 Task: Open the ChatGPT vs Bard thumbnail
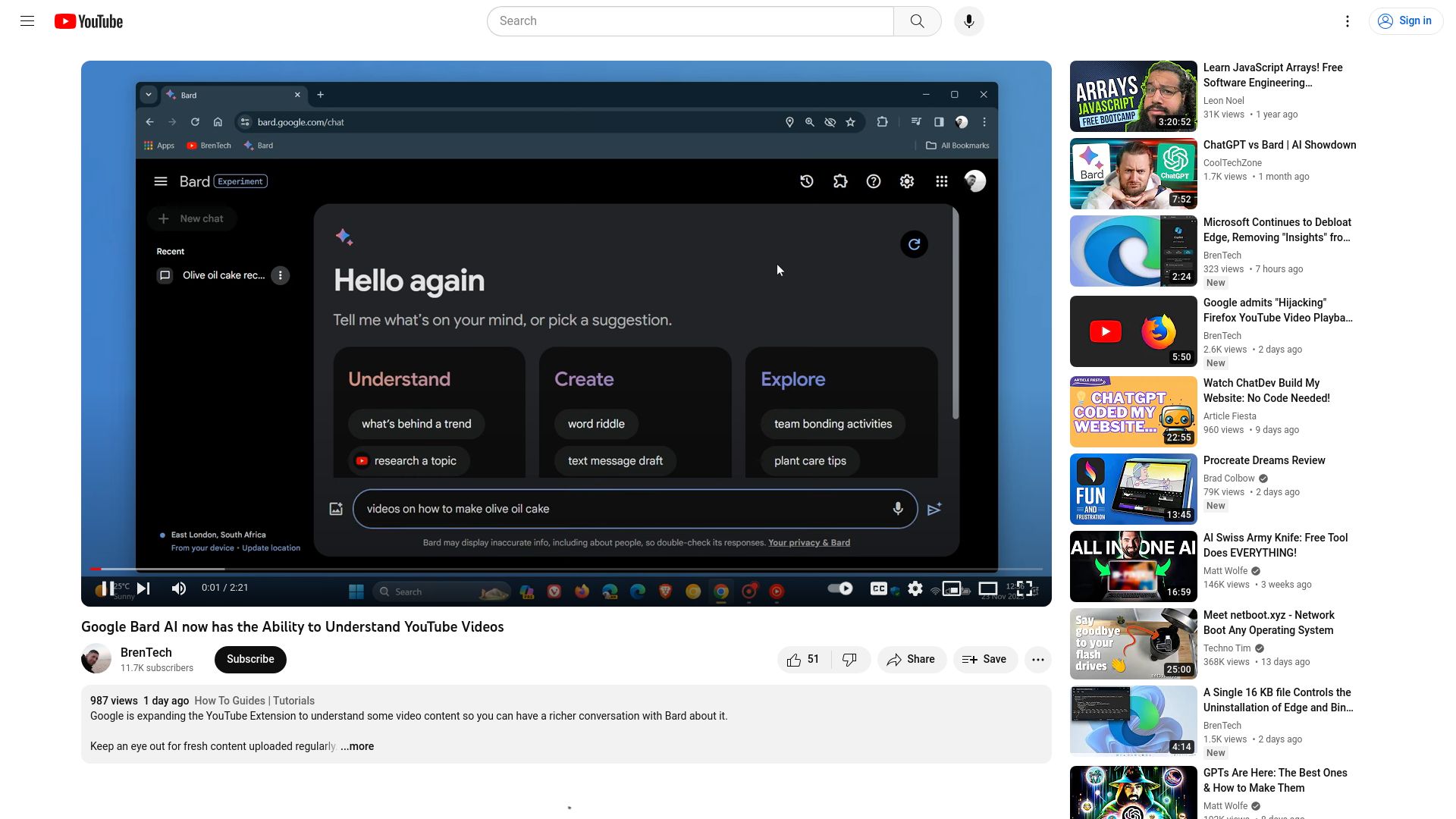[1133, 174]
